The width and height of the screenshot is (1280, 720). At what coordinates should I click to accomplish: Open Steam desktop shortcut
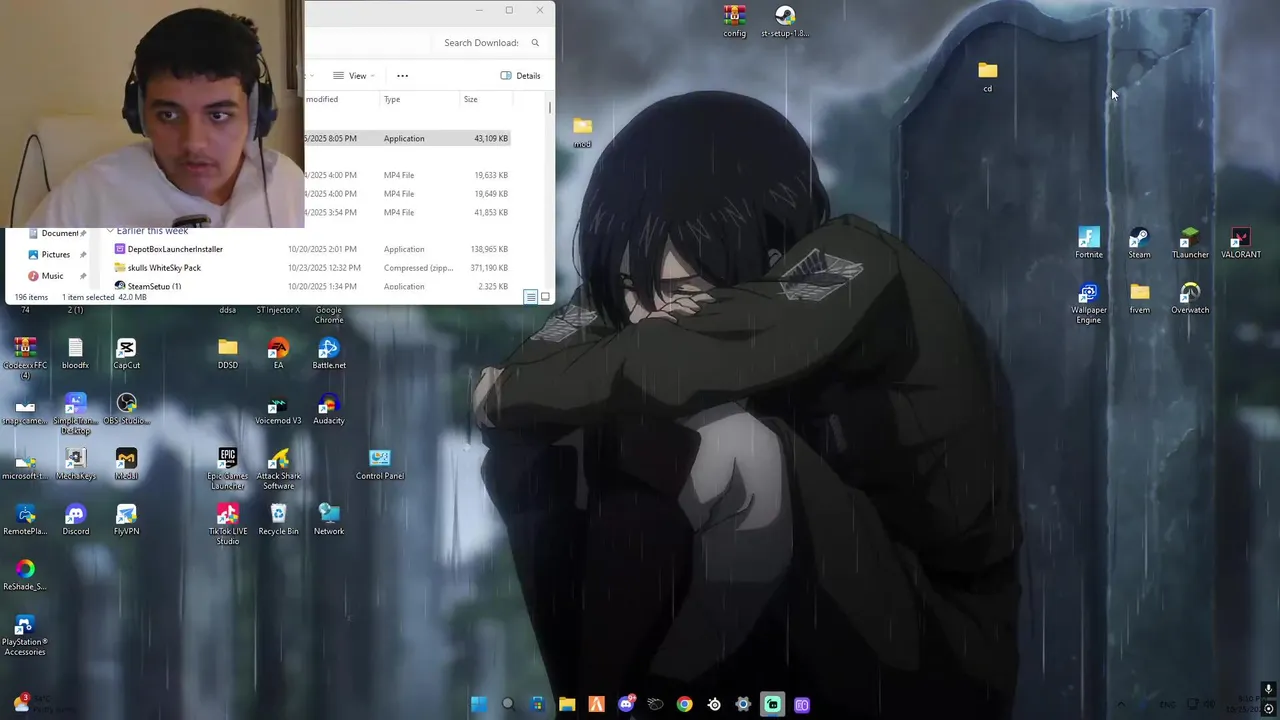tap(1139, 243)
